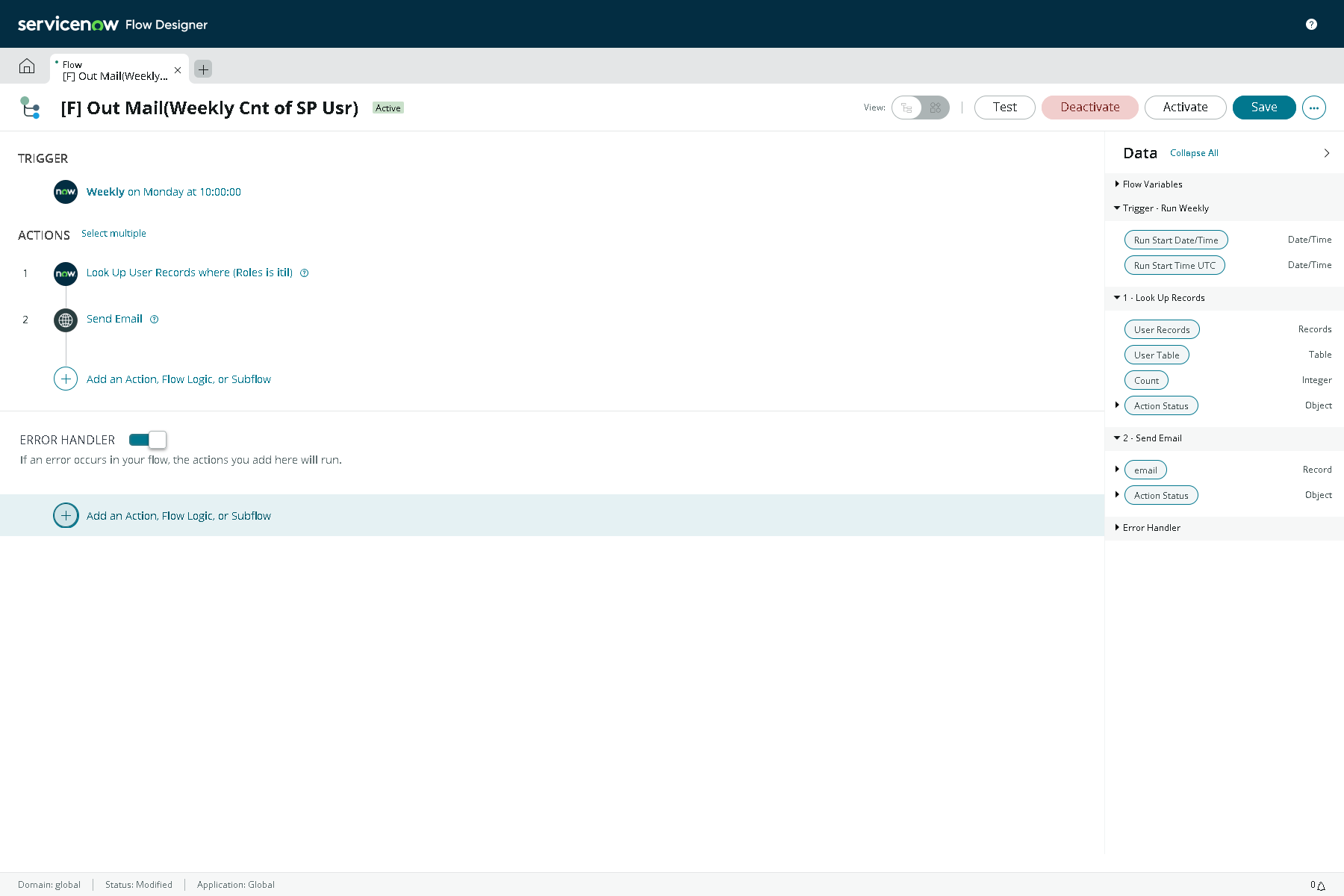
Task: Select email data pill
Action: click(x=1145, y=470)
